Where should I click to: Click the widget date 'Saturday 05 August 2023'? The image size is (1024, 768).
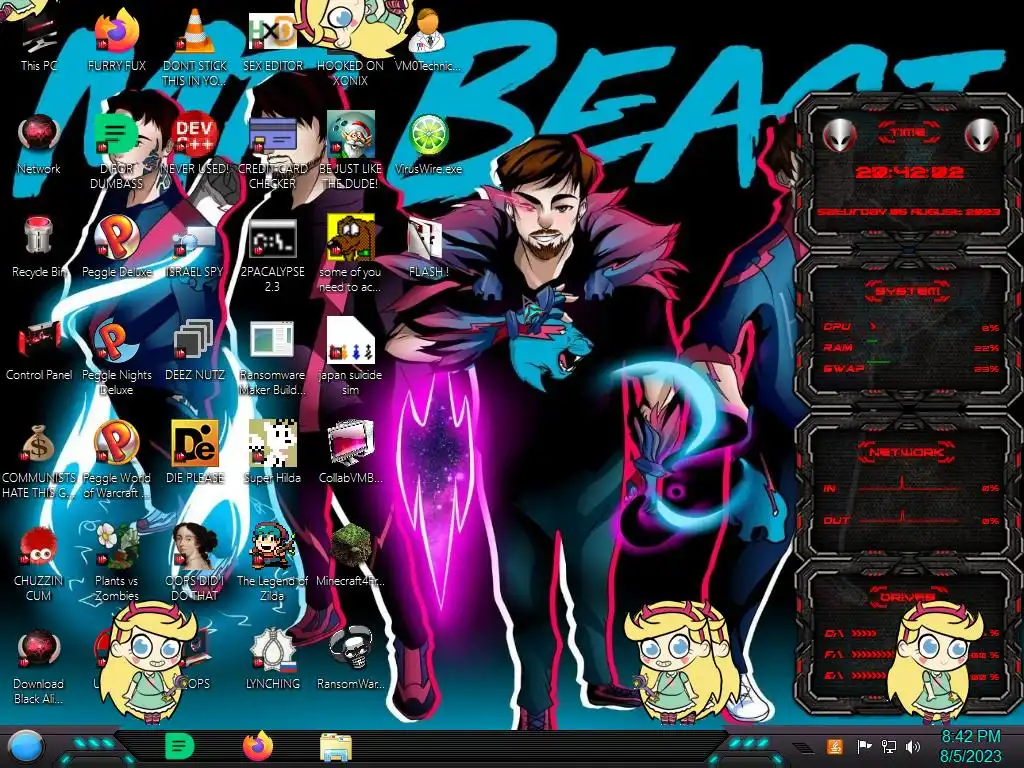point(908,212)
